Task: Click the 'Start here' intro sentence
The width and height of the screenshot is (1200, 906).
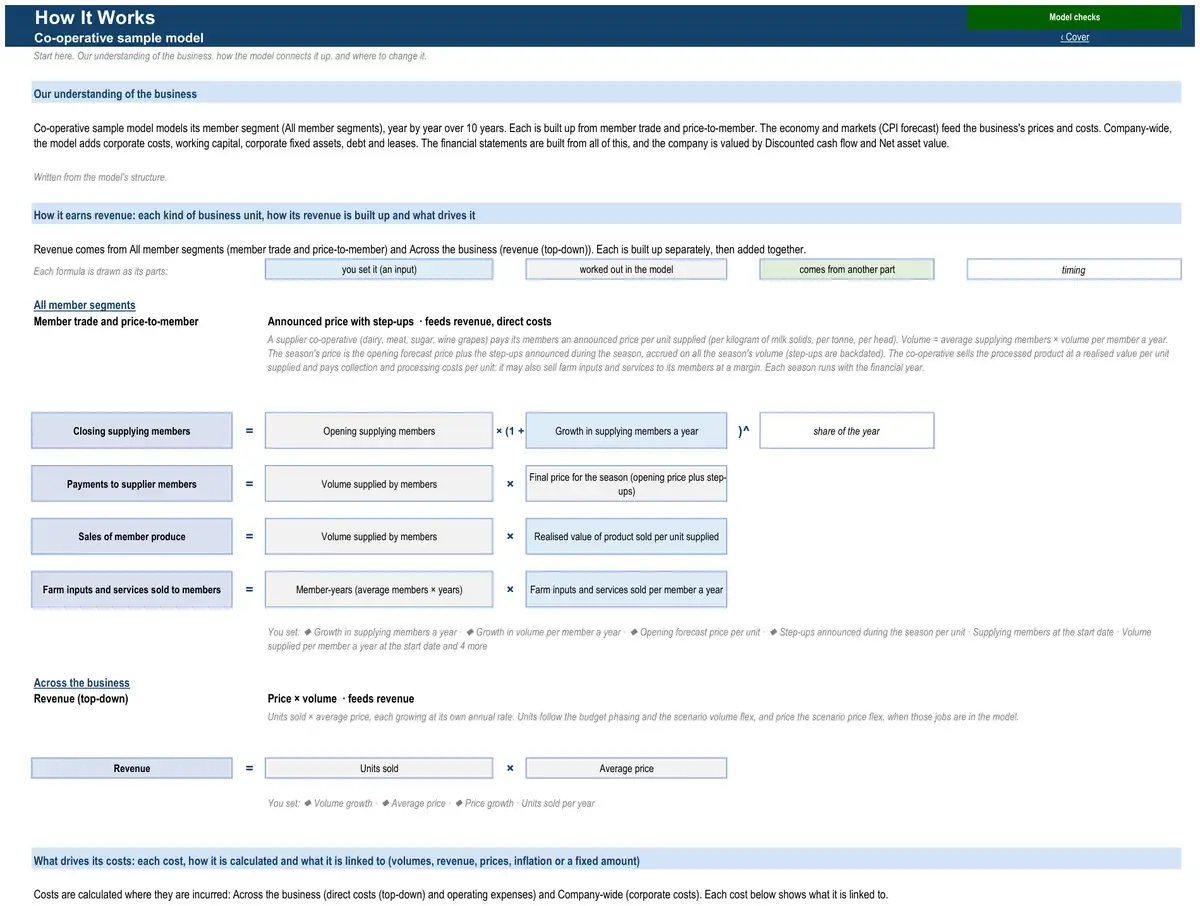Action: click(230, 56)
